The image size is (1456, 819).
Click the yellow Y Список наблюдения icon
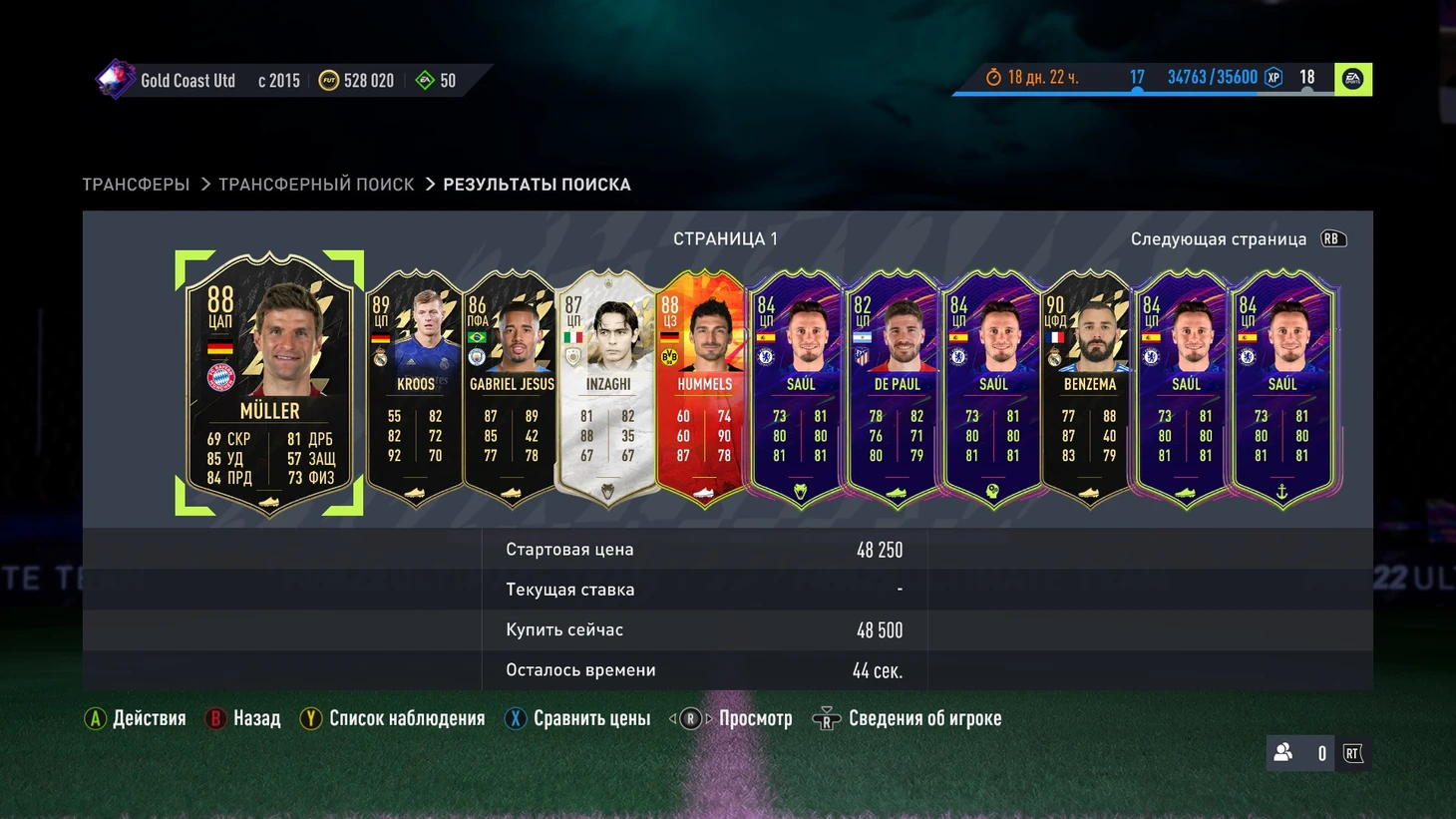[311, 719]
